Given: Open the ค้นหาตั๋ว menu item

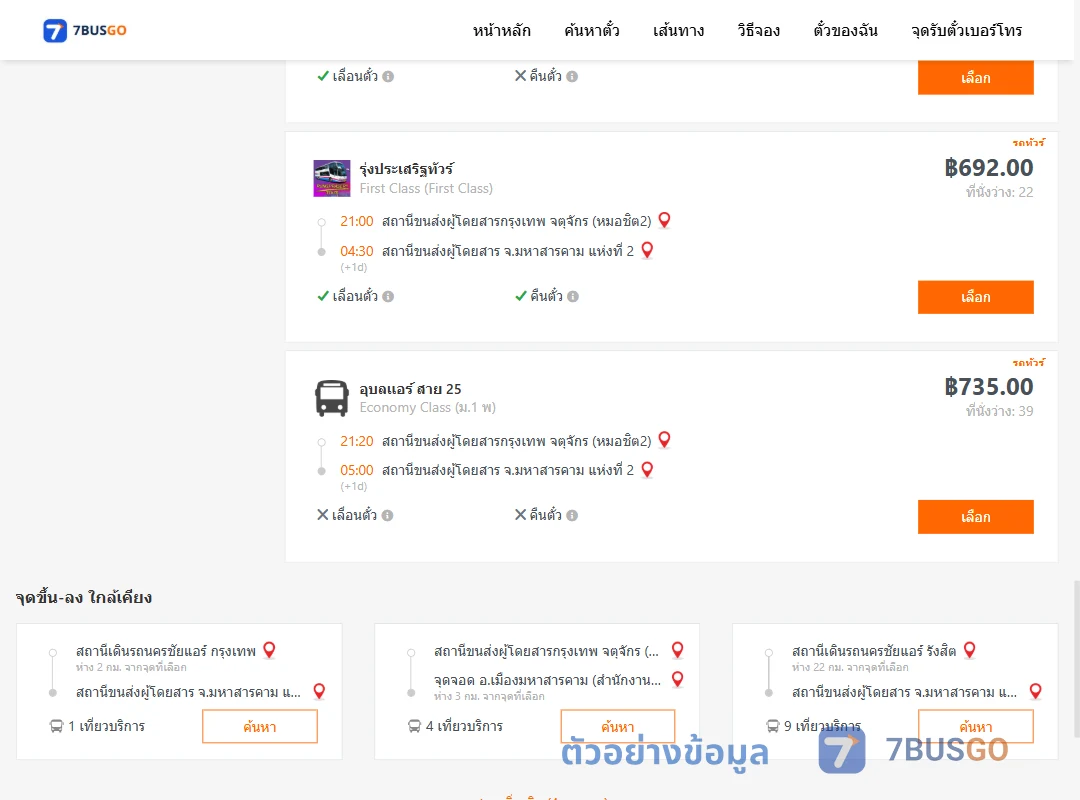Looking at the screenshot, I should click(x=592, y=30).
